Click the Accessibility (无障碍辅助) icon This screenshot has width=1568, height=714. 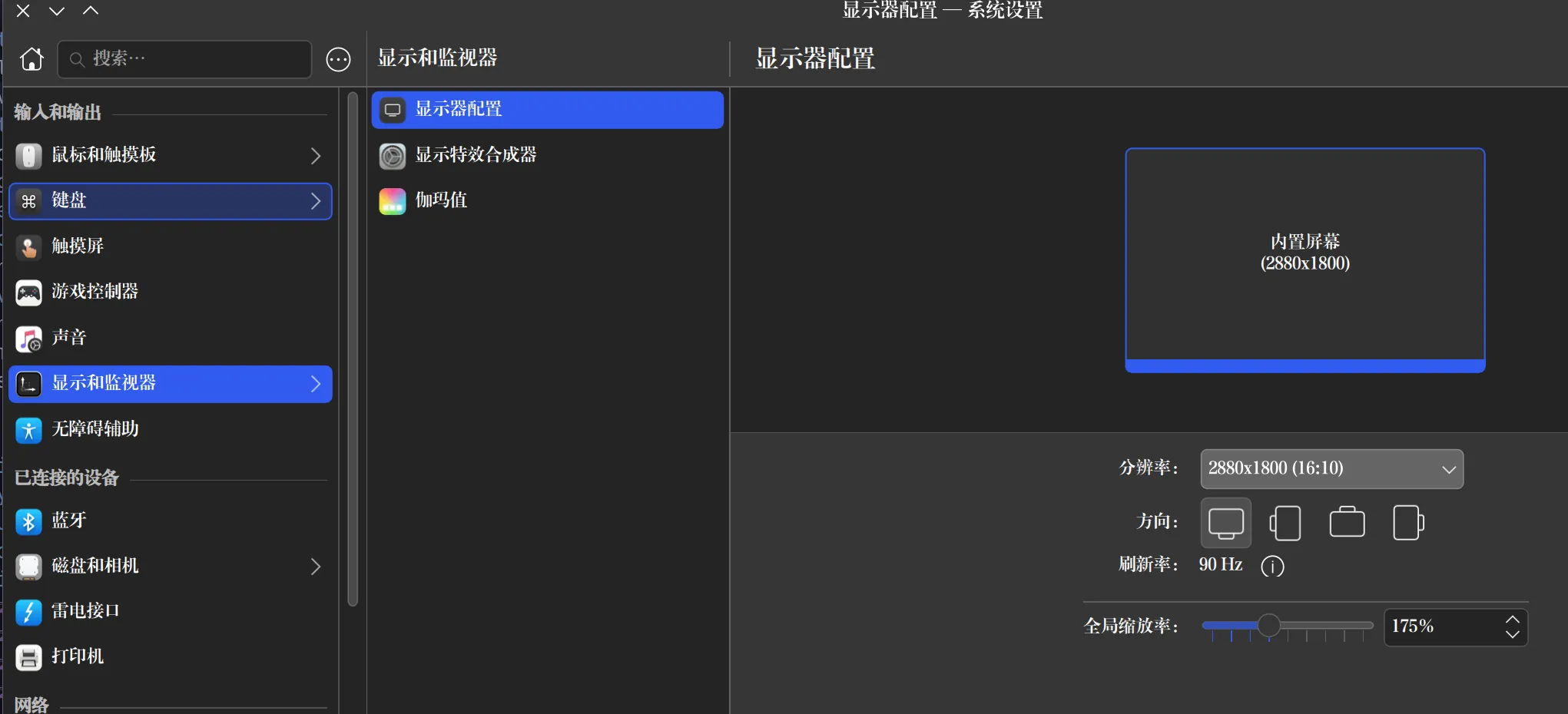28,430
